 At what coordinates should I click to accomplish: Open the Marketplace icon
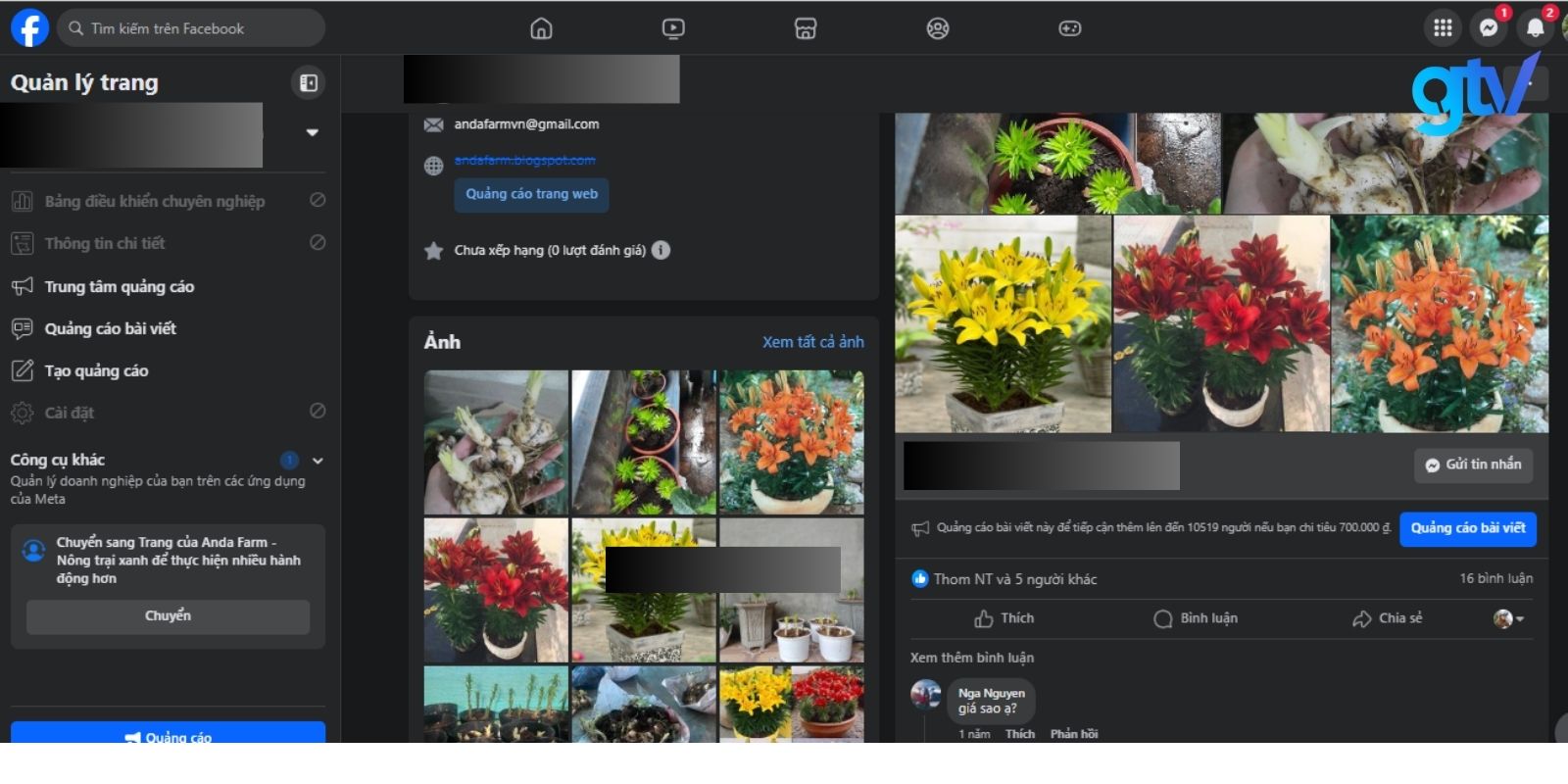point(805,28)
